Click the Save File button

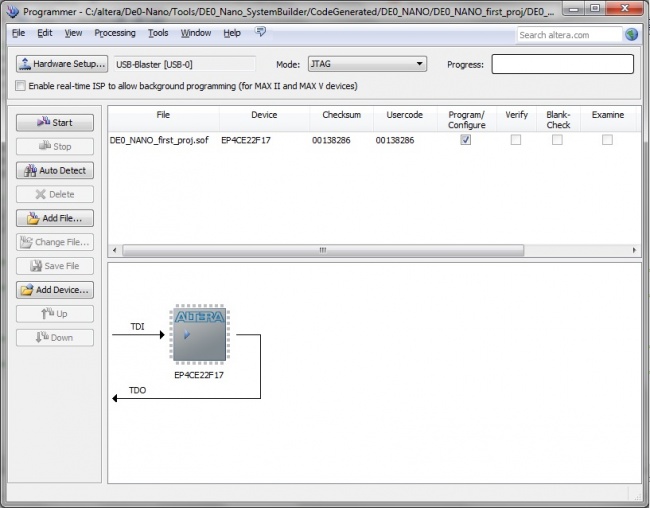tap(55, 266)
